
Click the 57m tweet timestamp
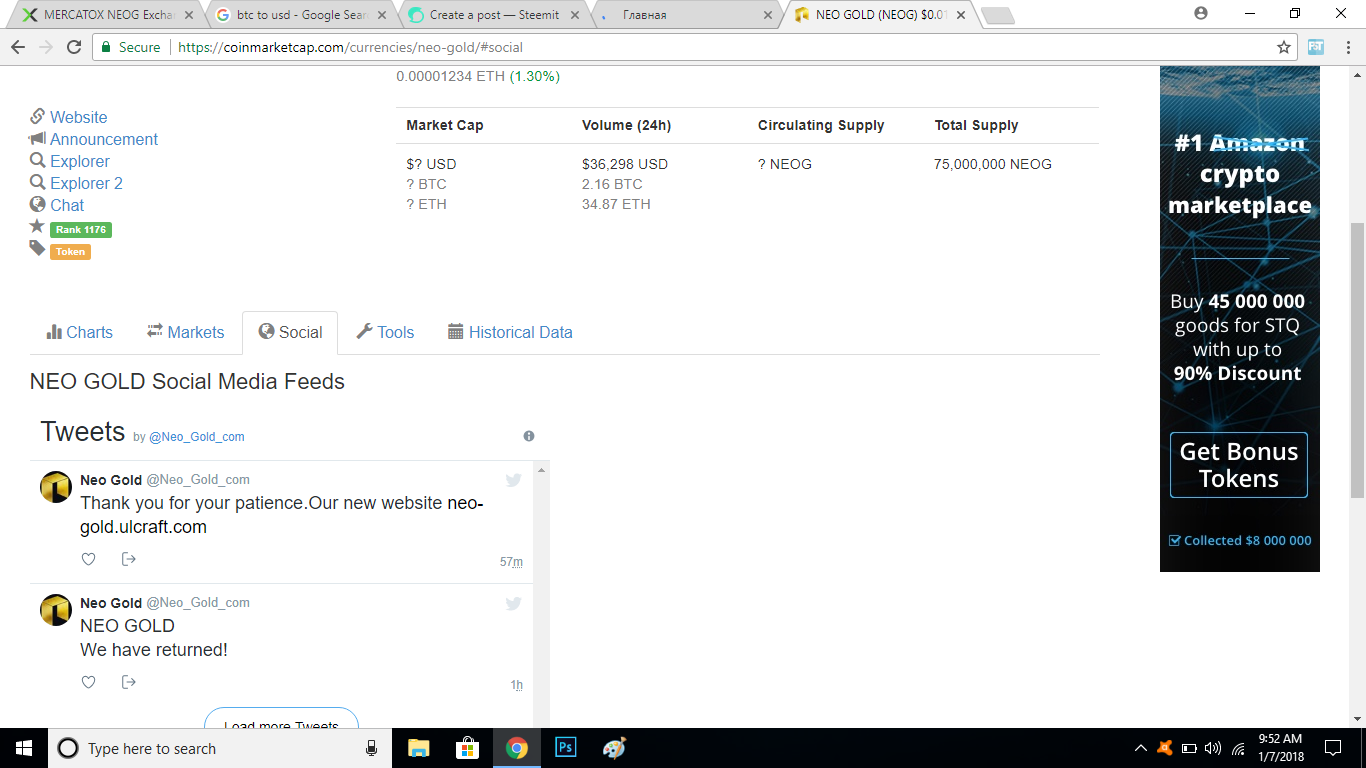pyautogui.click(x=511, y=562)
